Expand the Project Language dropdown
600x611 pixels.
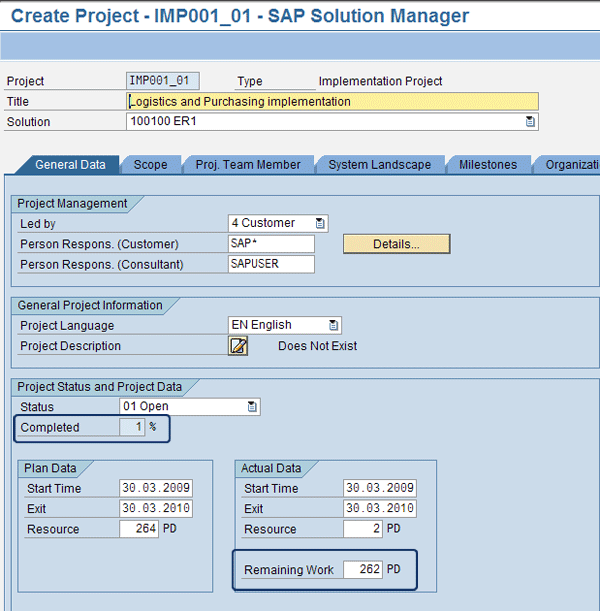[x=334, y=325]
